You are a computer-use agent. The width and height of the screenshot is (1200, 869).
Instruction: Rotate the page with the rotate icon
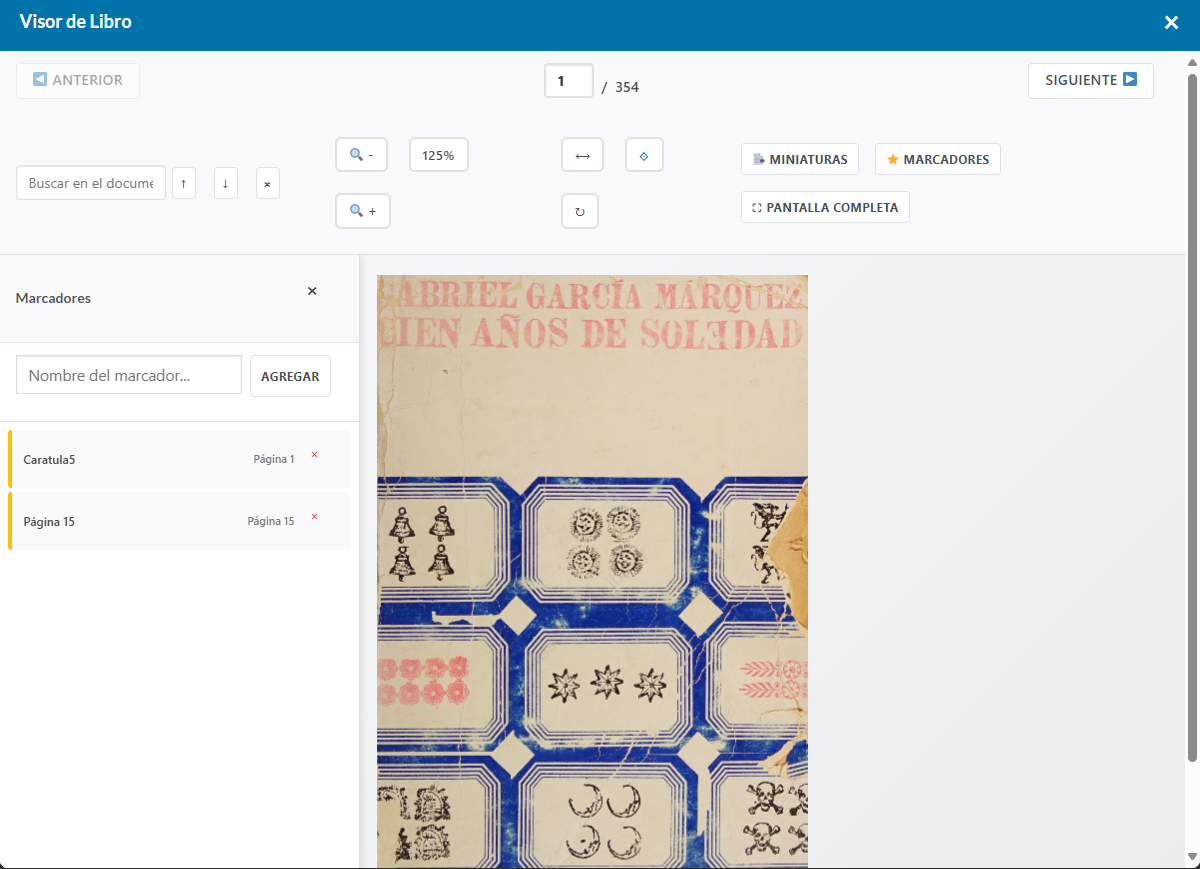(580, 211)
